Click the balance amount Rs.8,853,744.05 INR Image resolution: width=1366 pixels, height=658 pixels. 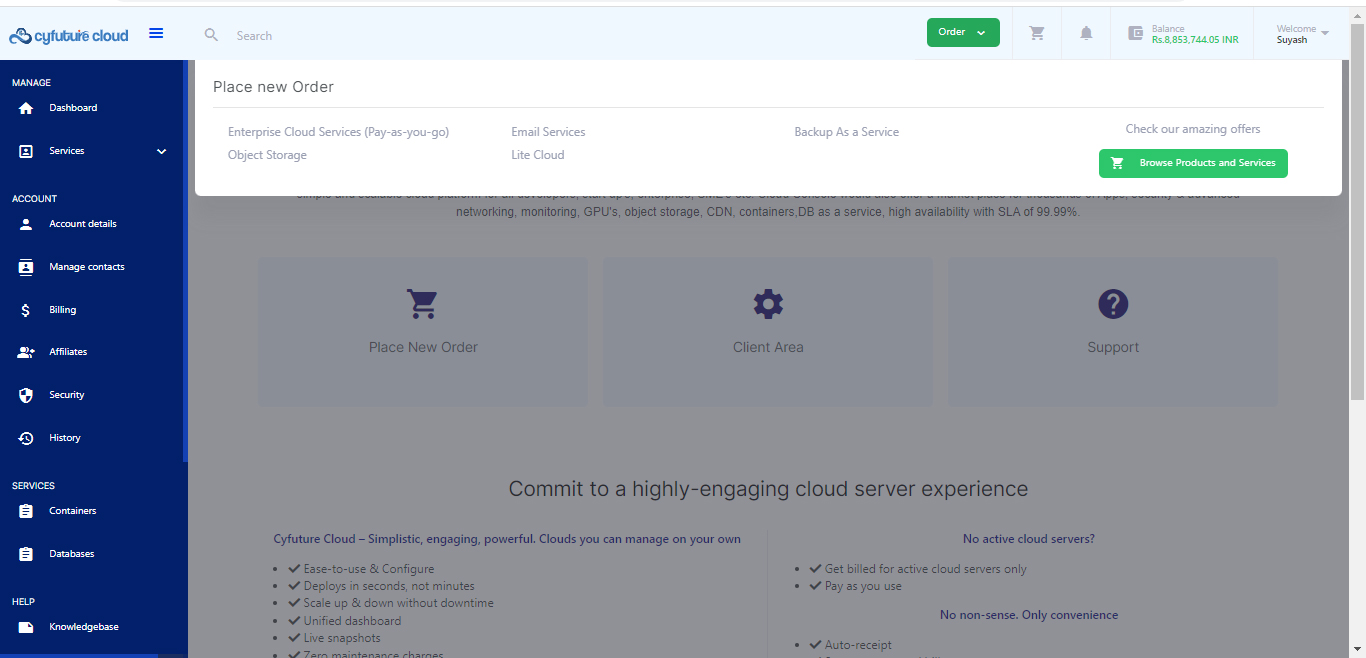[1195, 40]
